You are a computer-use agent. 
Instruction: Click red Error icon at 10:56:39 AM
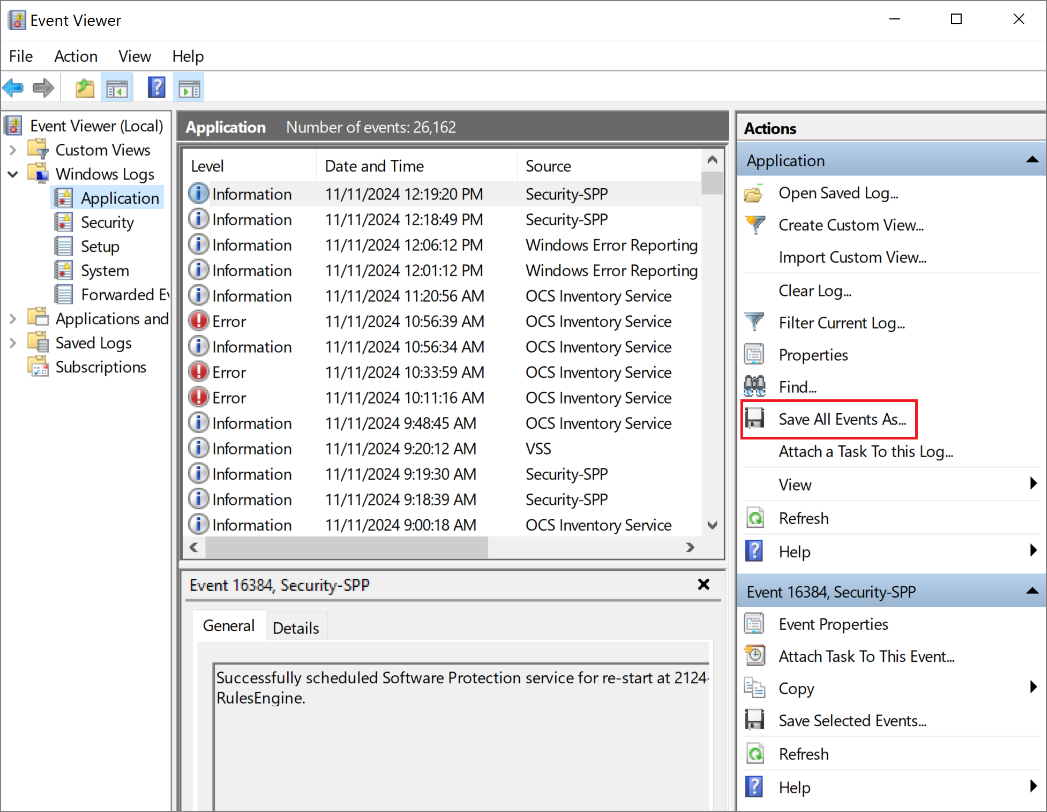coord(198,321)
